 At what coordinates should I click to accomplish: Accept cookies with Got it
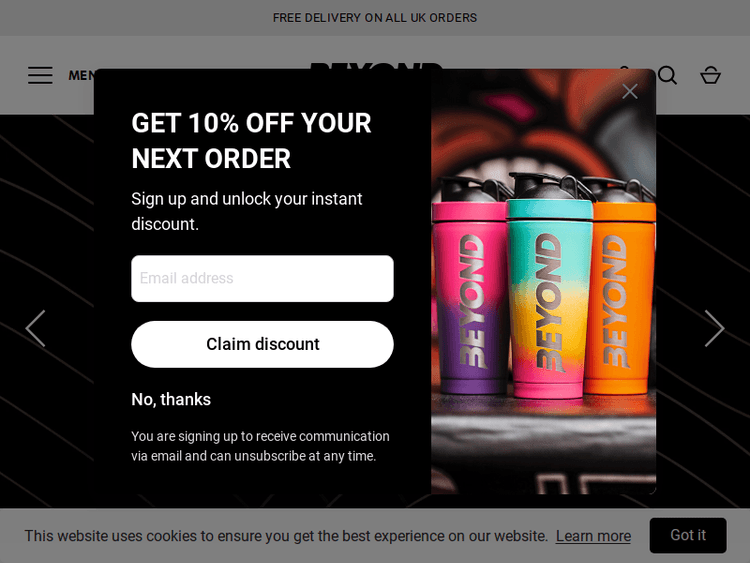[x=688, y=535]
